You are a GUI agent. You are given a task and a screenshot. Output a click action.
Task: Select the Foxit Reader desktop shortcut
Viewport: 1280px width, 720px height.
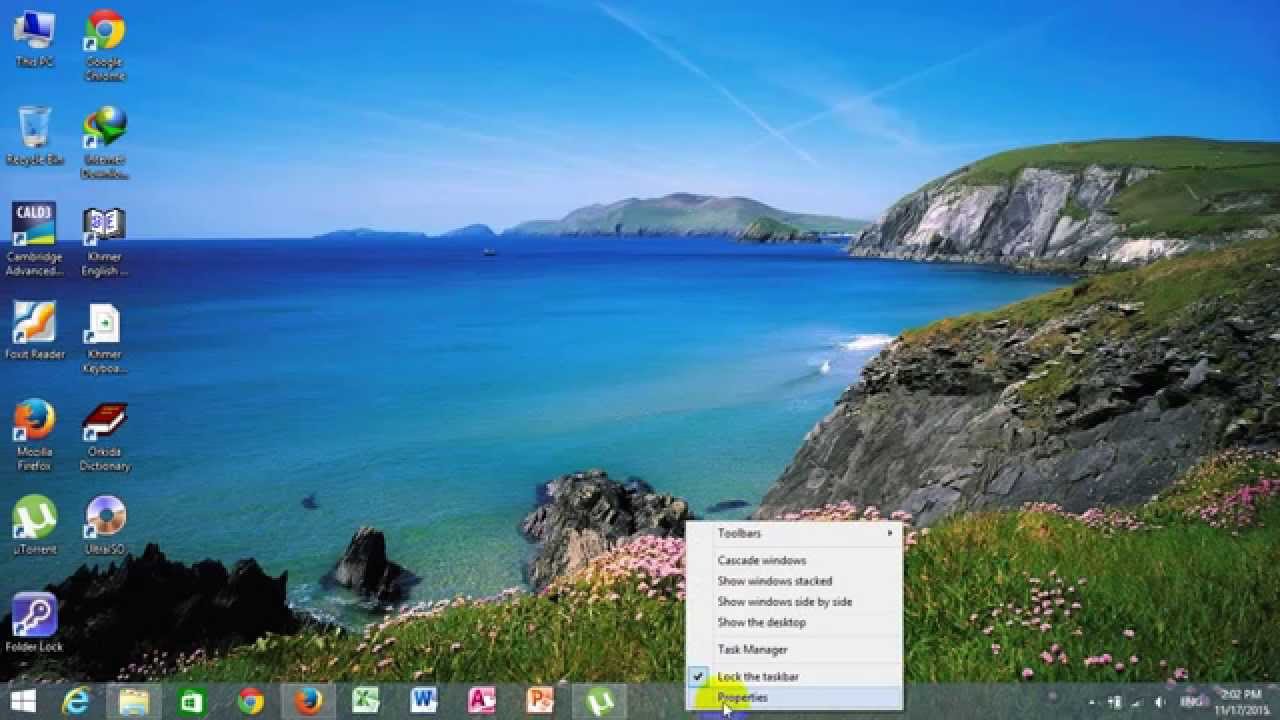[34, 331]
